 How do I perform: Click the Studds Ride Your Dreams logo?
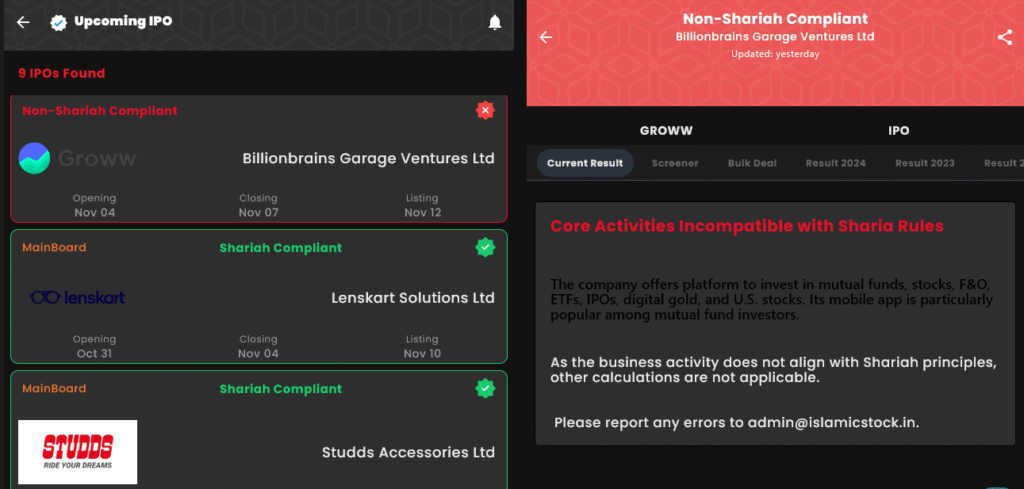[77, 451]
